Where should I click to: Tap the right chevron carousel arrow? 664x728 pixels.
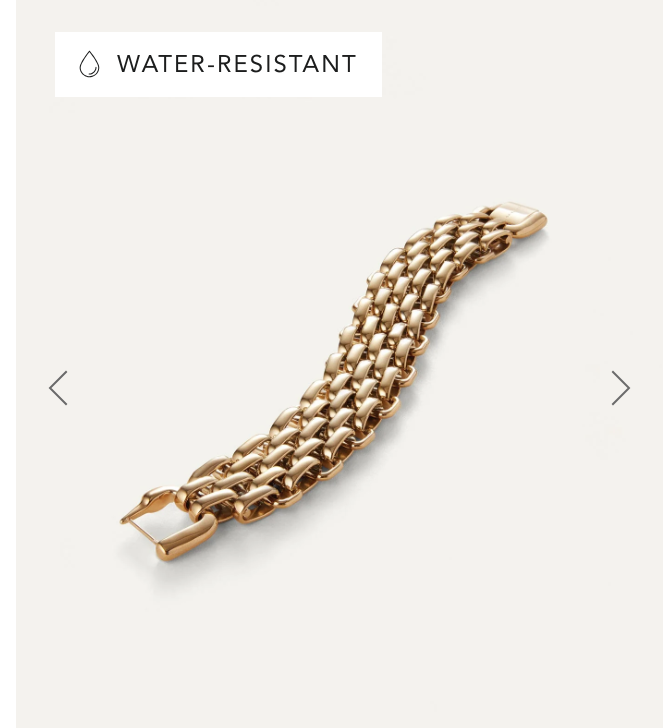pos(620,388)
